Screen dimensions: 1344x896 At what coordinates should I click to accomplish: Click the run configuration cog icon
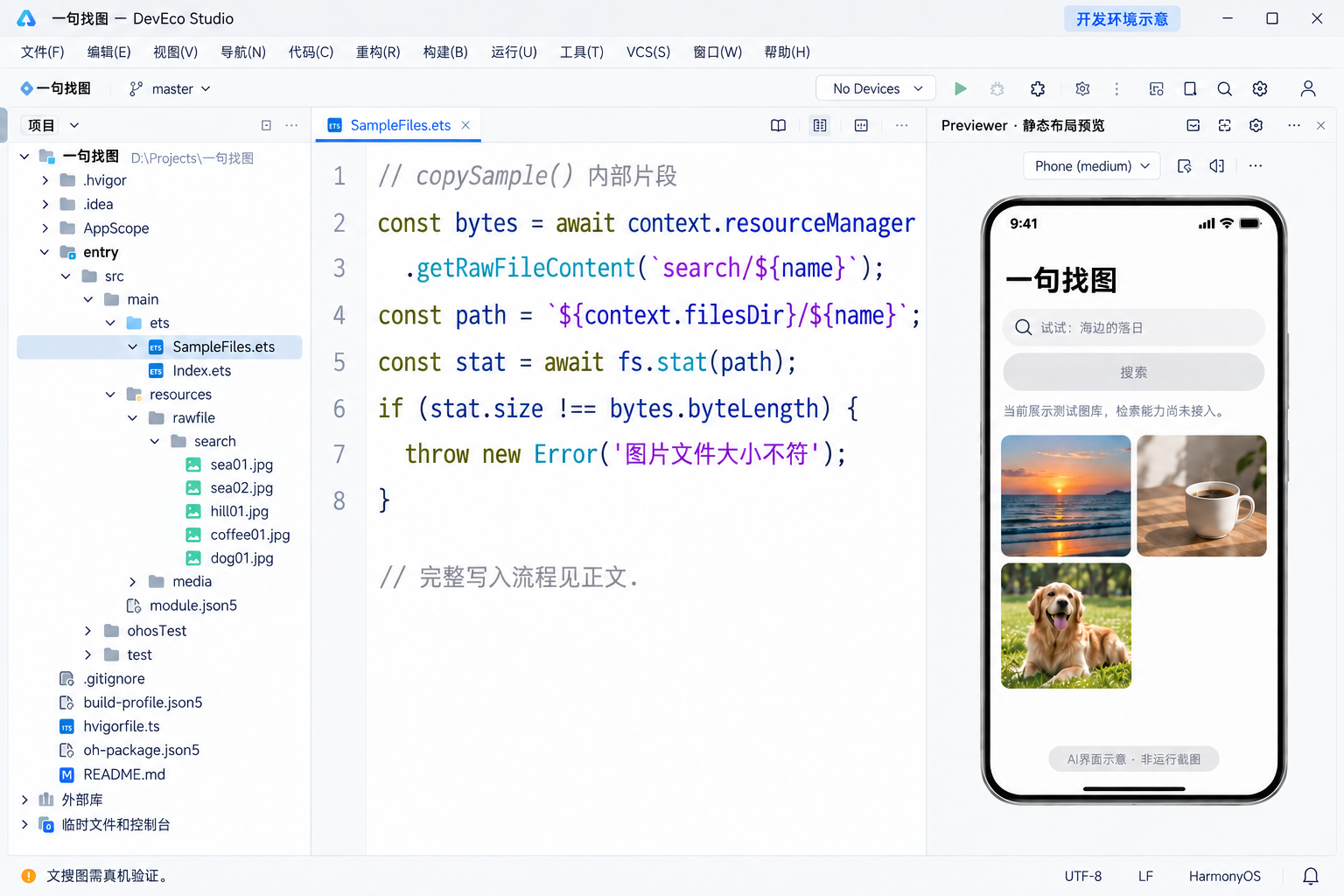tap(1082, 88)
